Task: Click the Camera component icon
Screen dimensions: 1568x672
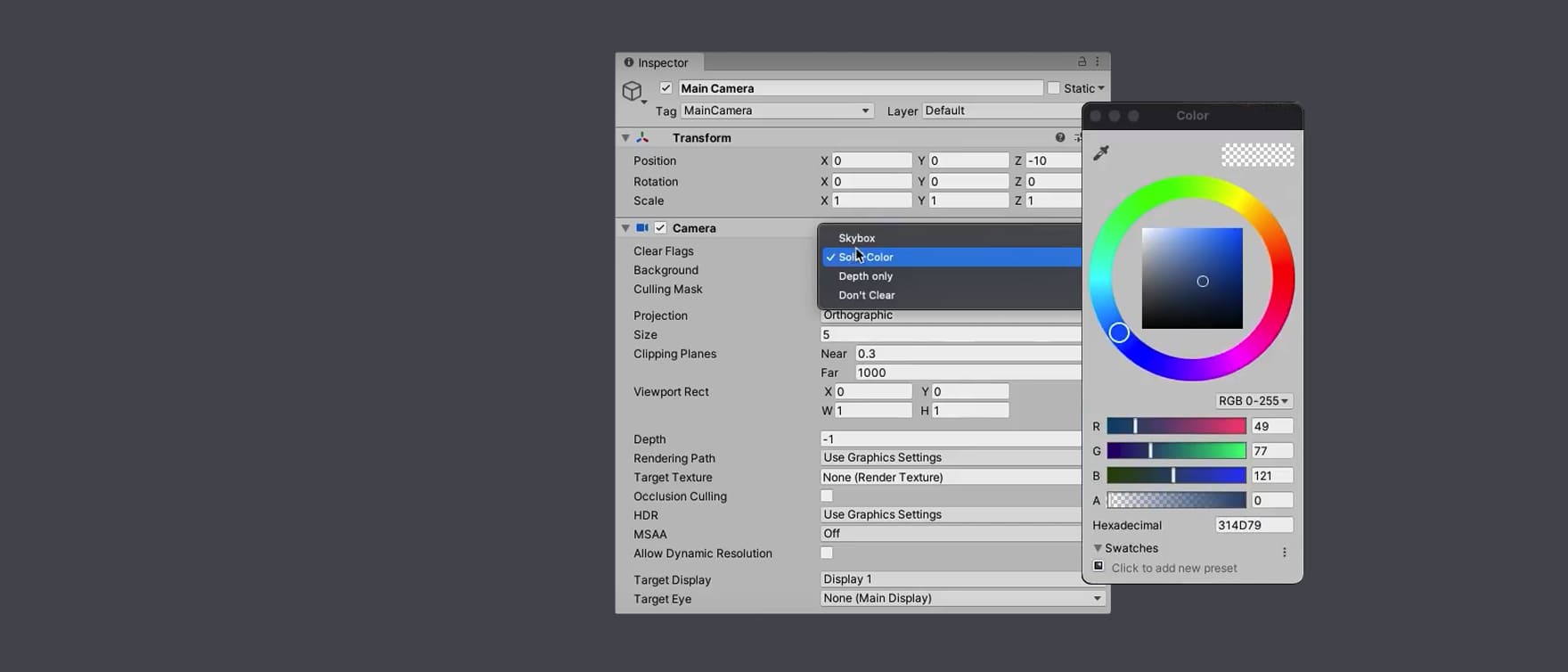Action: point(641,228)
